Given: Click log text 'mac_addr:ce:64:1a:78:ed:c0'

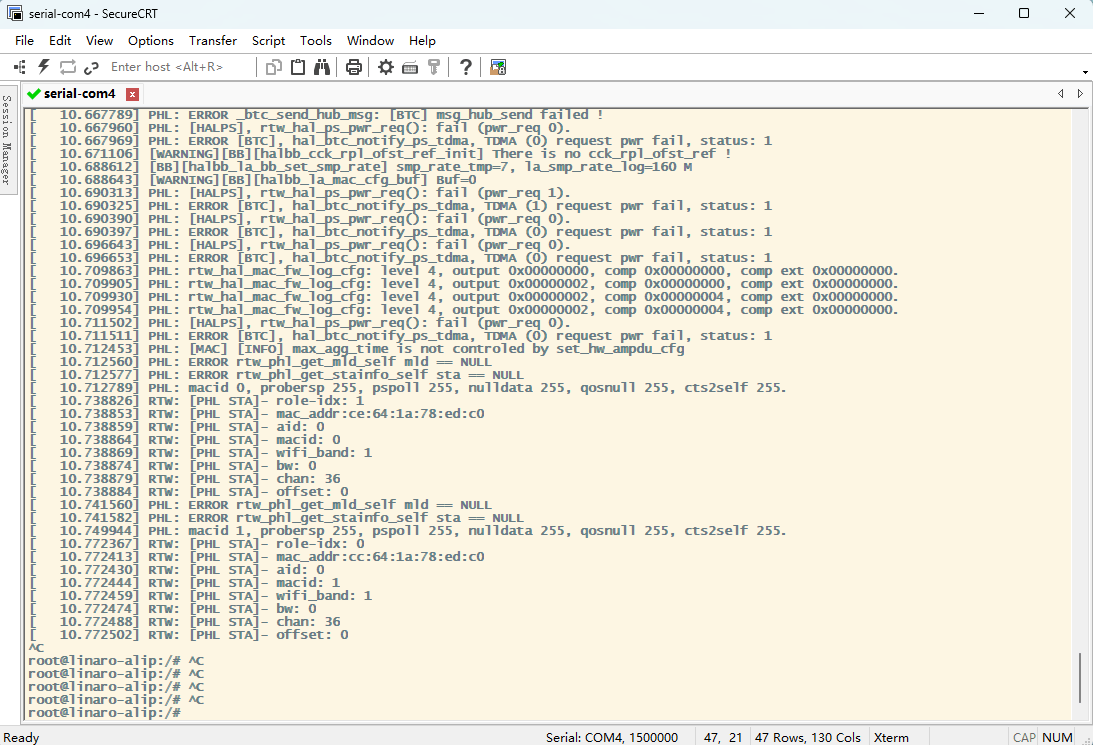Looking at the screenshot, I should 380,413.
